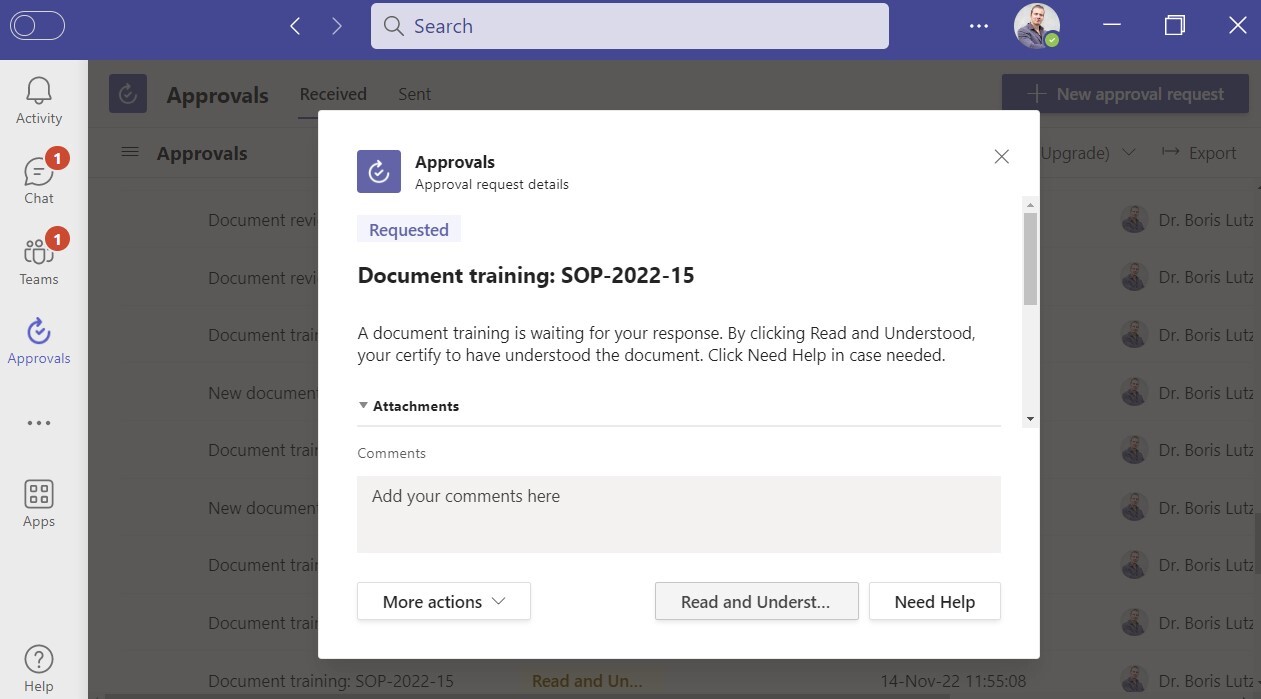This screenshot has height=699, width=1261.
Task: Click the Read and Un... status in list
Action: coord(587,681)
